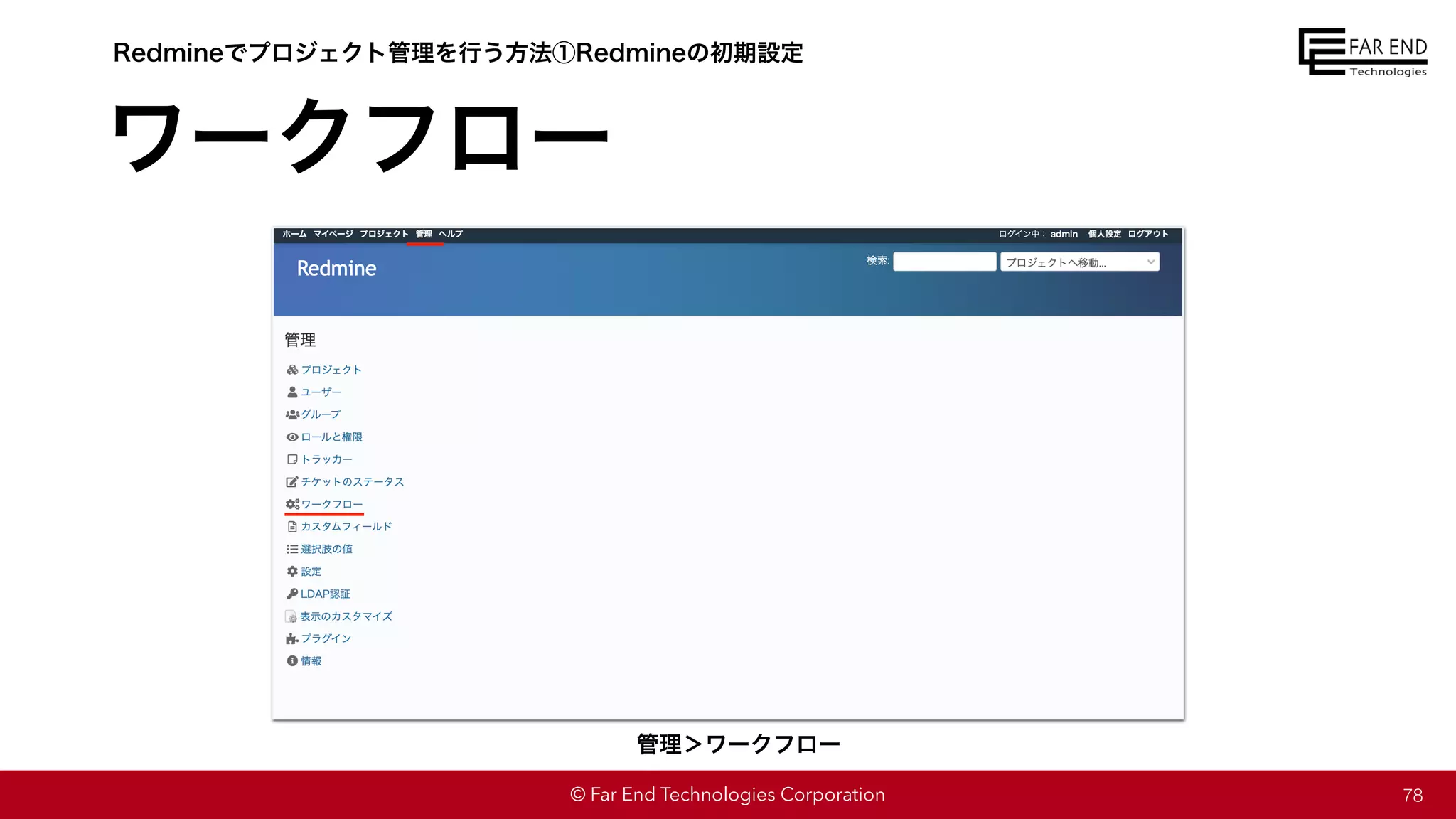This screenshot has height=819, width=1456.
Task: Click the list icon beside 選択肢の値
Action: pos(292,549)
